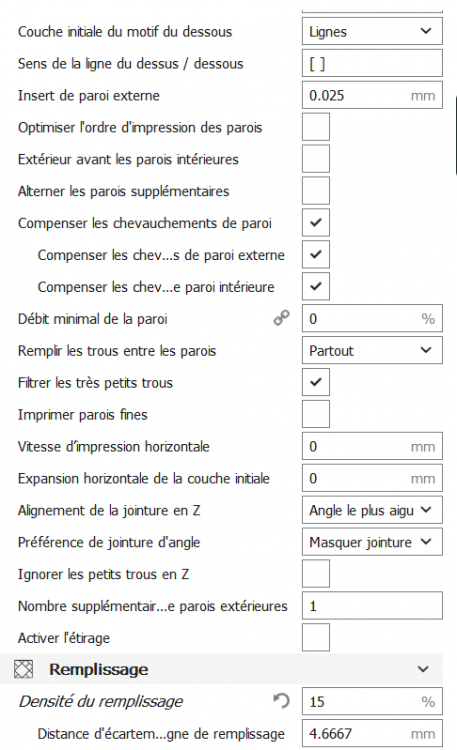Tick the Imprimer parois fines checkbox
Screen dimensions: 457x750
click(316, 414)
